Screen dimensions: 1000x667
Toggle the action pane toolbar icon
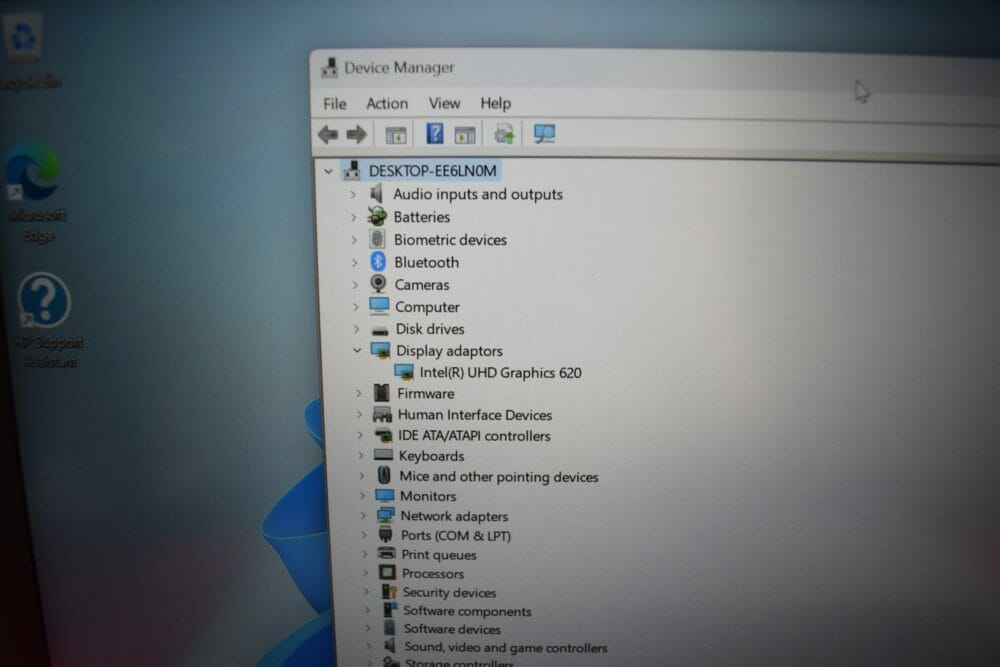tap(465, 135)
